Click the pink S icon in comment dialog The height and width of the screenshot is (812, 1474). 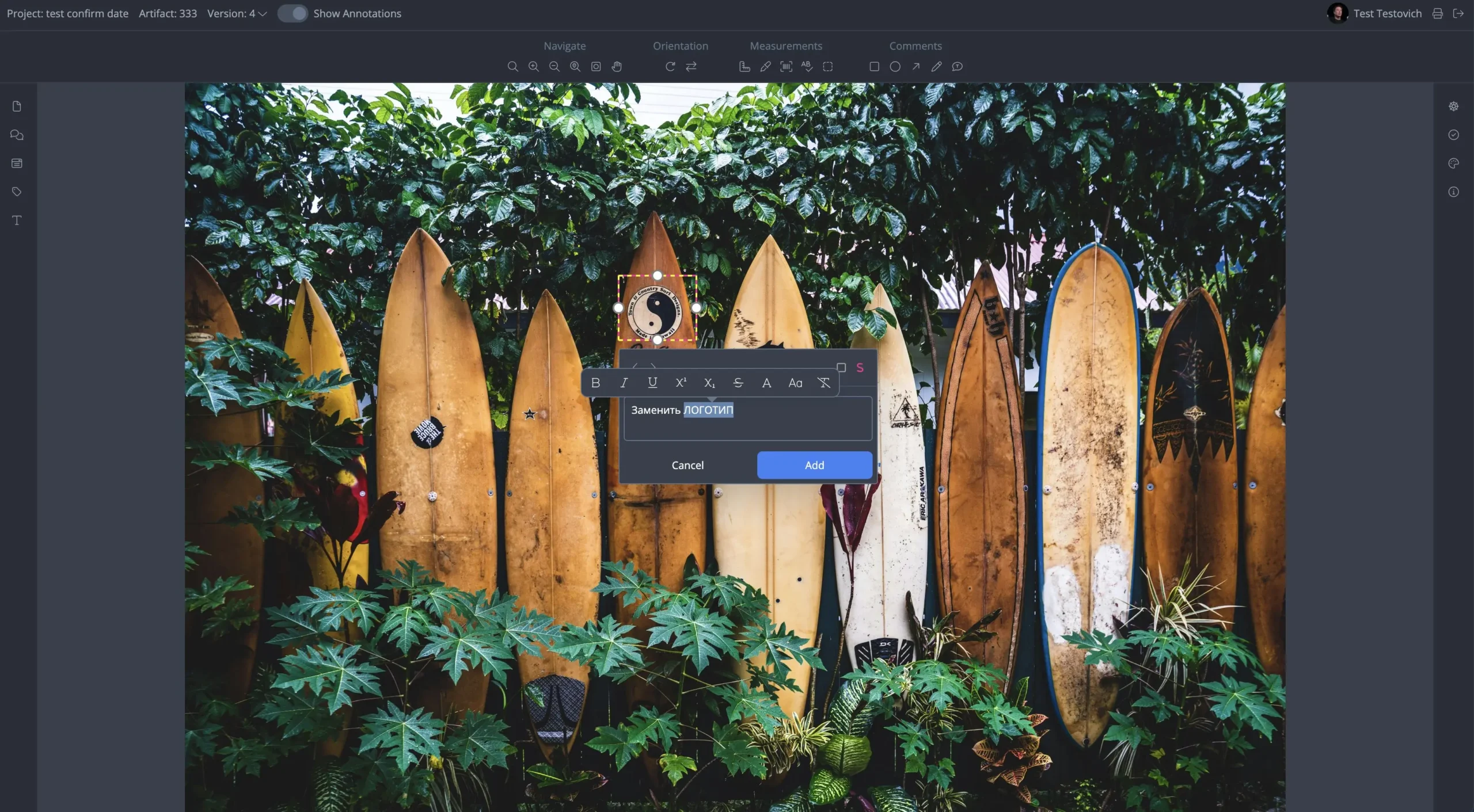(x=860, y=368)
